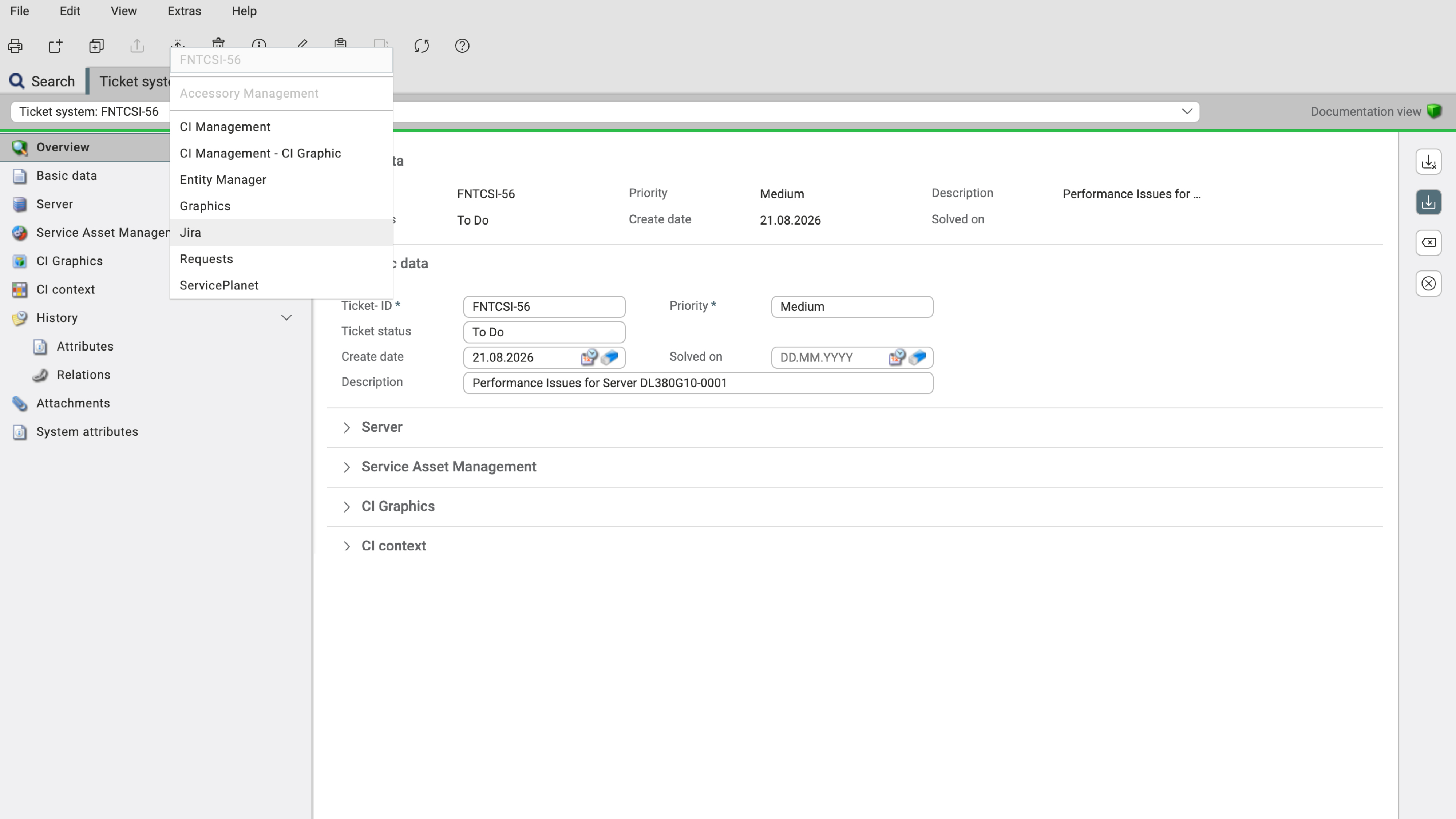Click the Refresh toolbar icon
The image size is (1456, 819).
coord(422,46)
